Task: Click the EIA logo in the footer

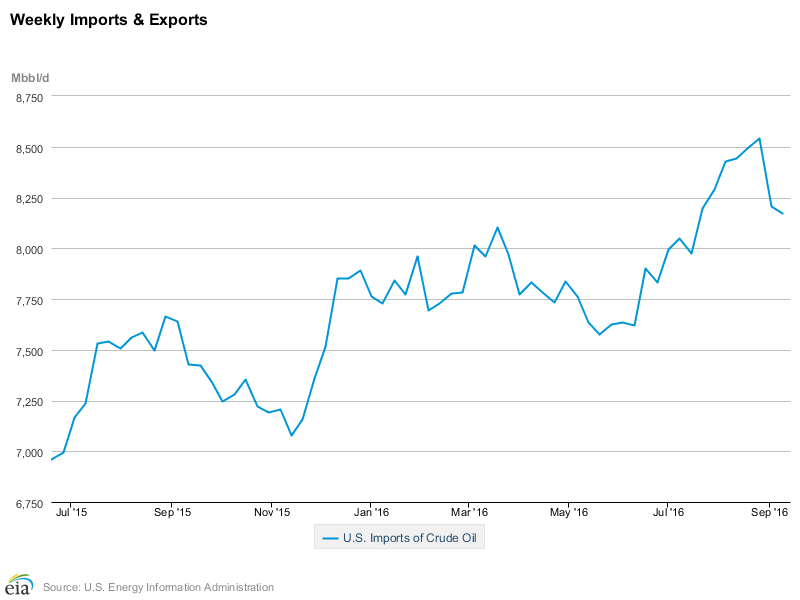Action: (x=19, y=585)
